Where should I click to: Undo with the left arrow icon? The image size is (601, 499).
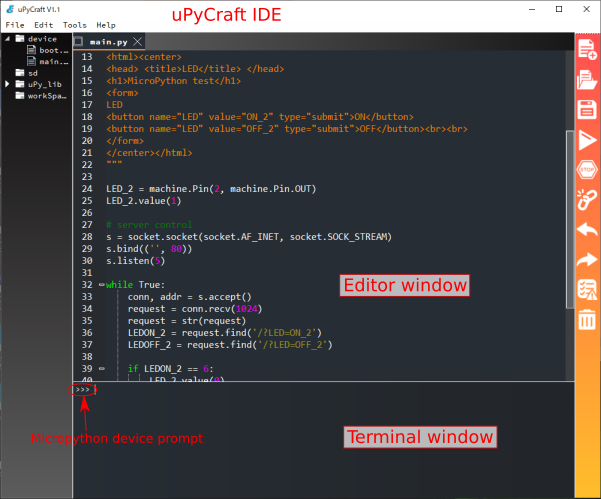(587, 230)
